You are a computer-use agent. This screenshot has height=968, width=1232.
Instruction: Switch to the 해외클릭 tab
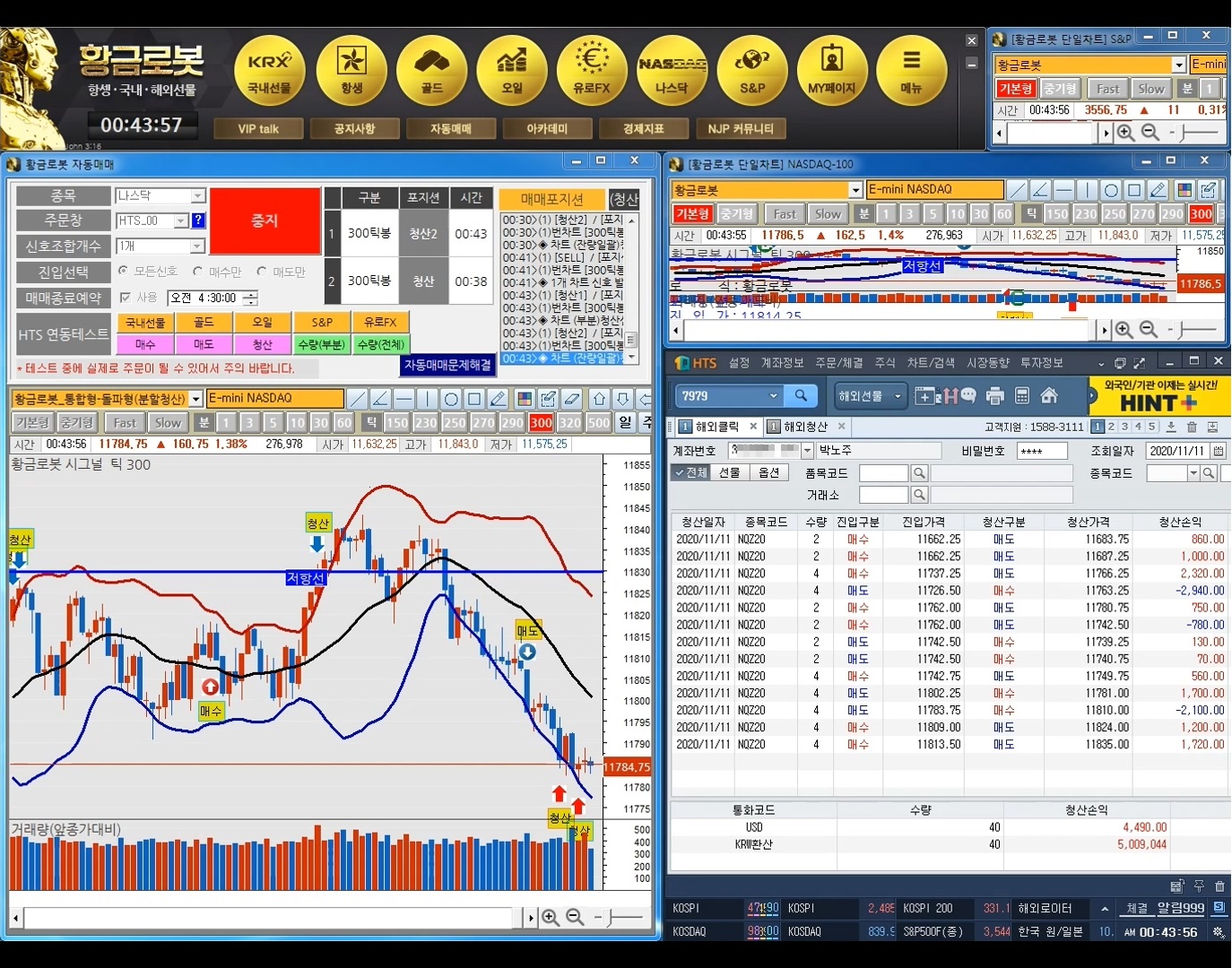pos(717,427)
